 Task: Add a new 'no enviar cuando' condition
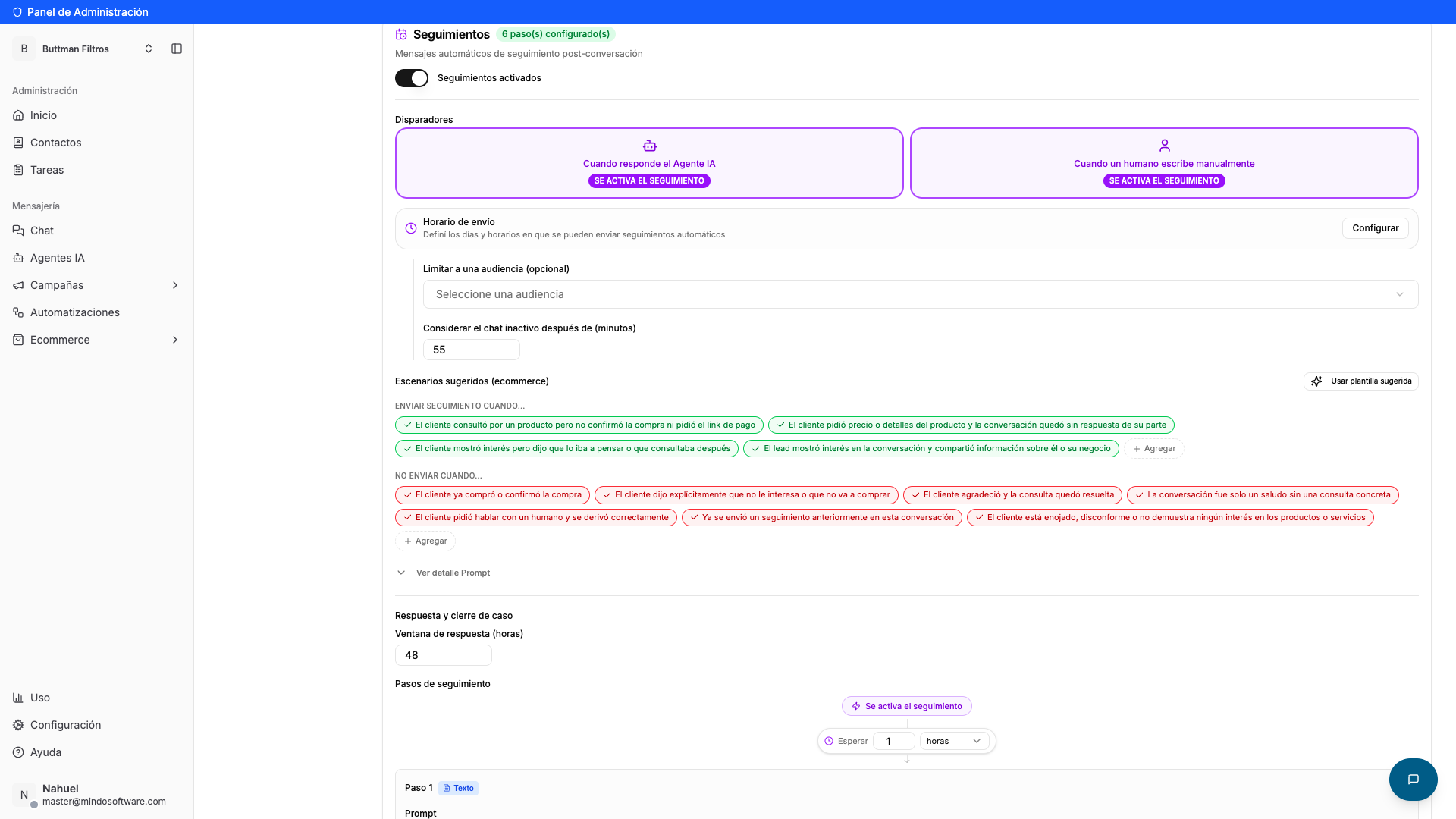pos(425,541)
